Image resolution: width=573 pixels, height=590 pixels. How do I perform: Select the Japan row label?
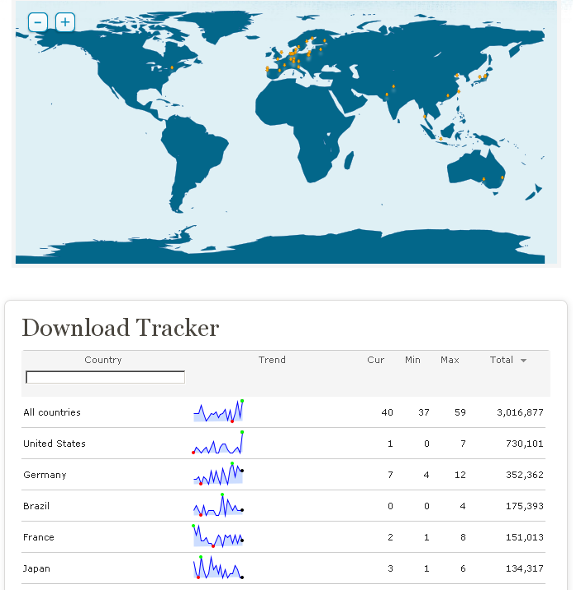(36, 569)
